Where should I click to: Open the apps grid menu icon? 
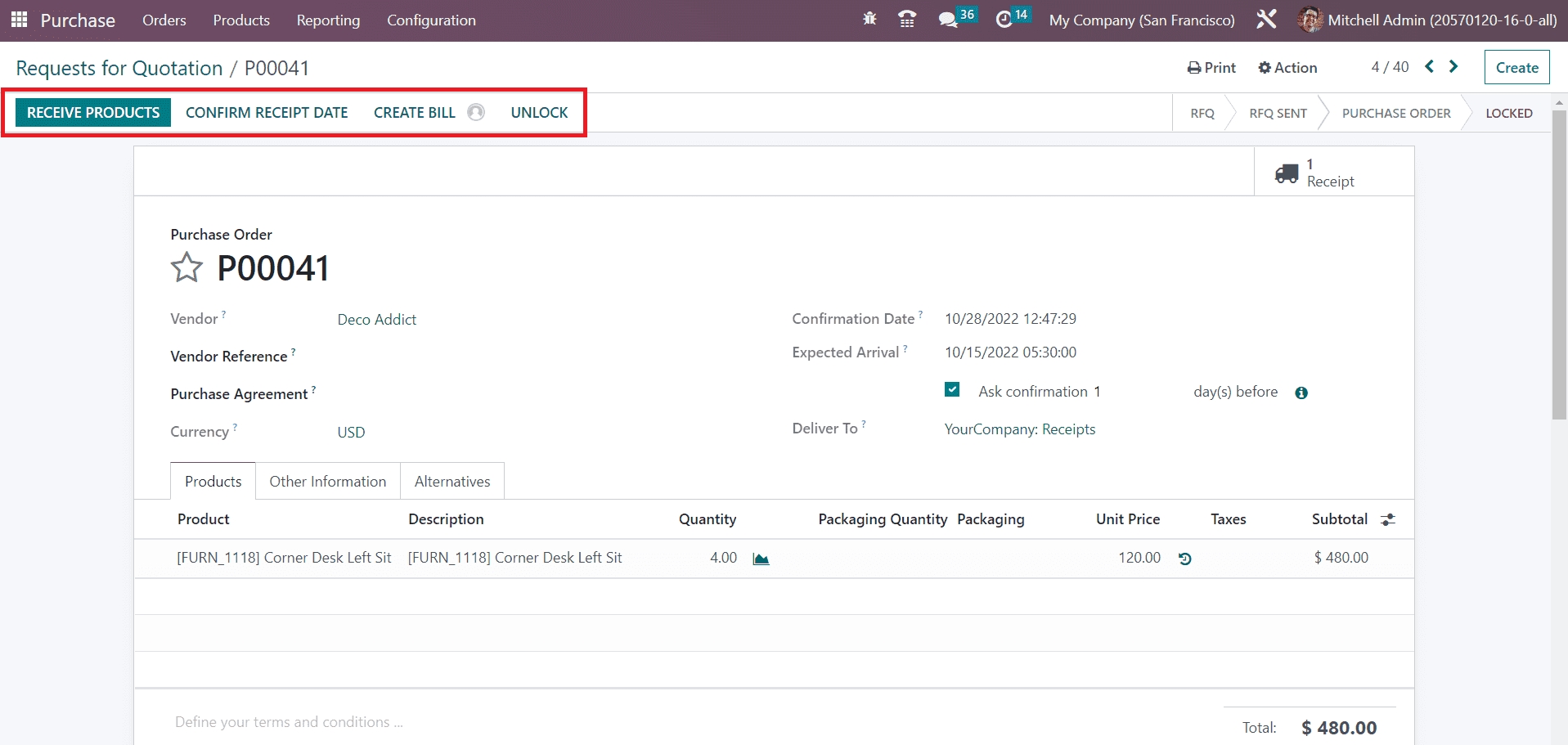tap(19, 20)
